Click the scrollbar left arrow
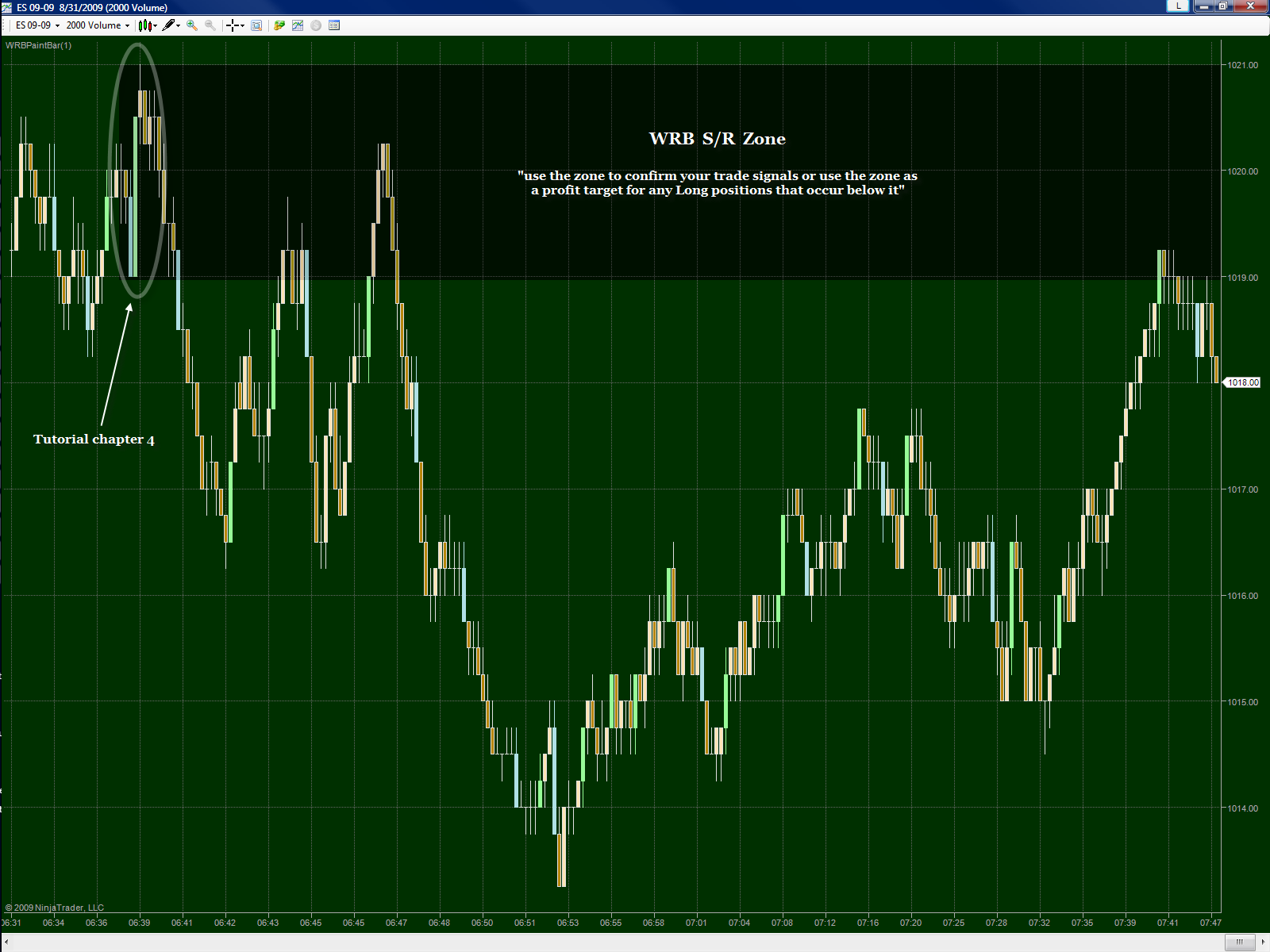Screen dimensions: 1270x952 pyautogui.click(x=6, y=942)
